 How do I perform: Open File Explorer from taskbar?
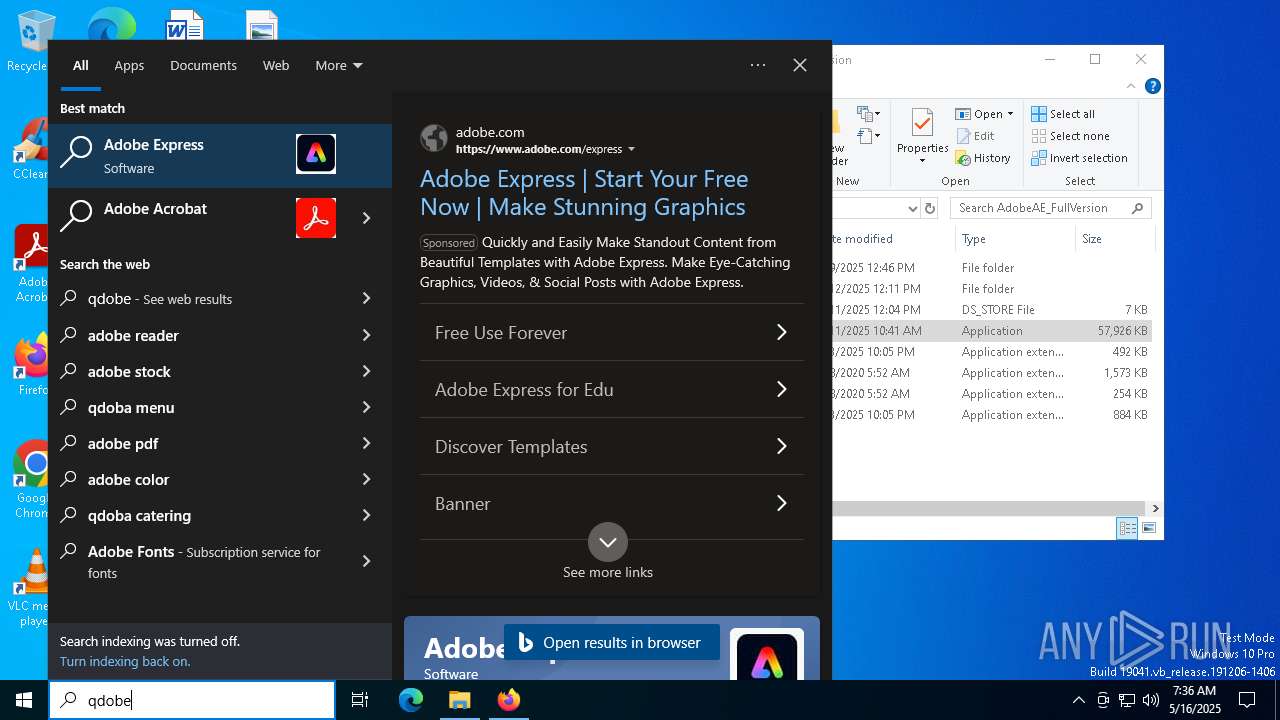point(459,700)
